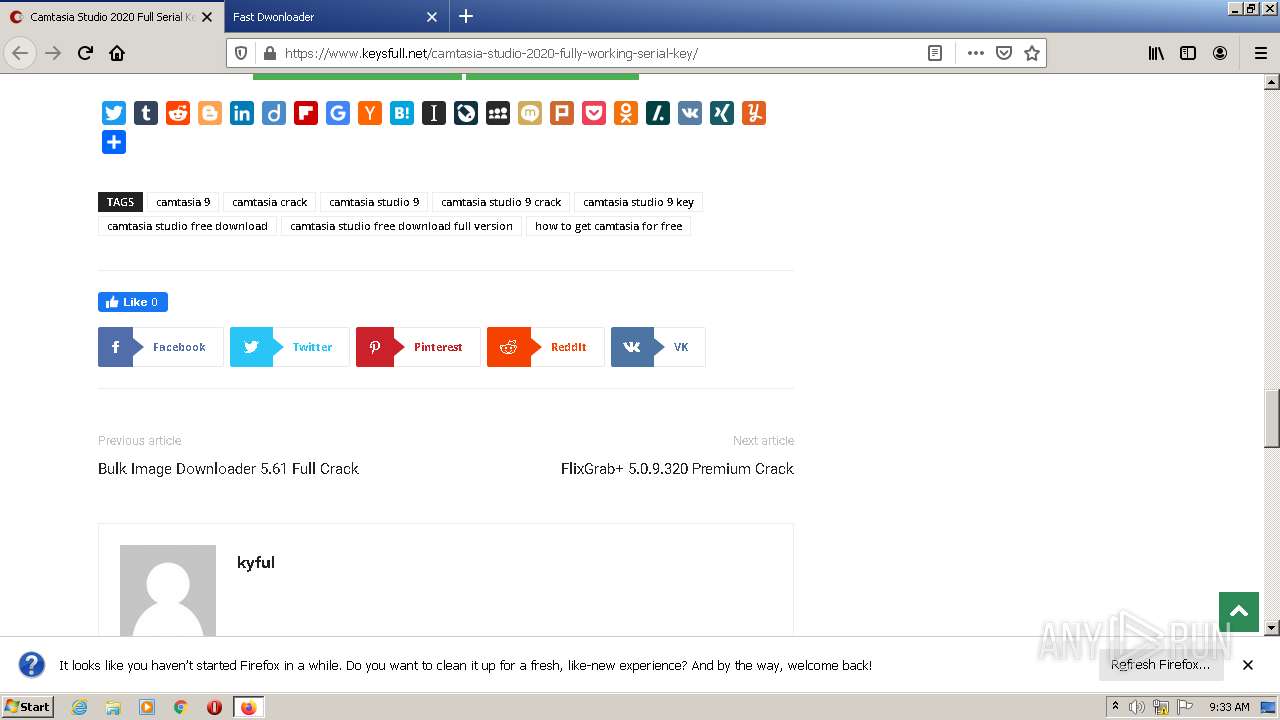This screenshot has height=720, width=1280.
Task: Share via the MySpace people icon
Action: pyautogui.click(x=498, y=113)
